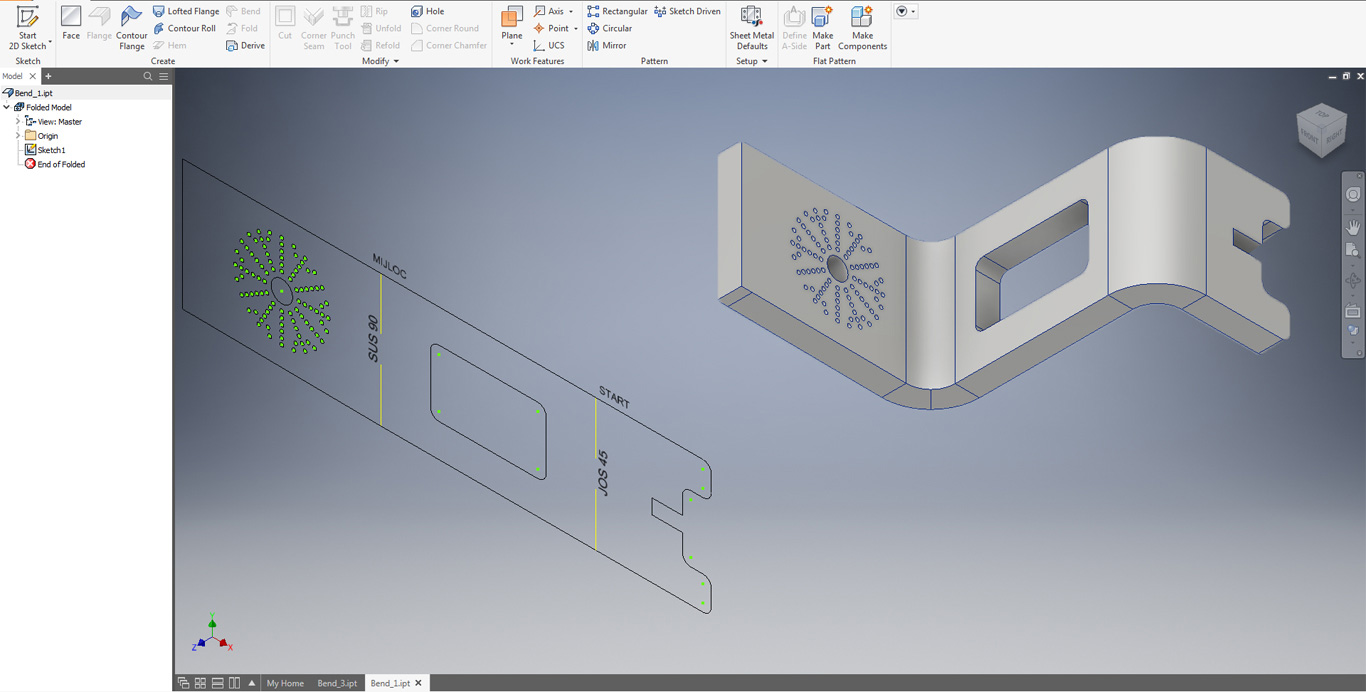The image size is (1366, 692).
Task: Click the ViewCube FRONT face
Action: (x=1309, y=137)
